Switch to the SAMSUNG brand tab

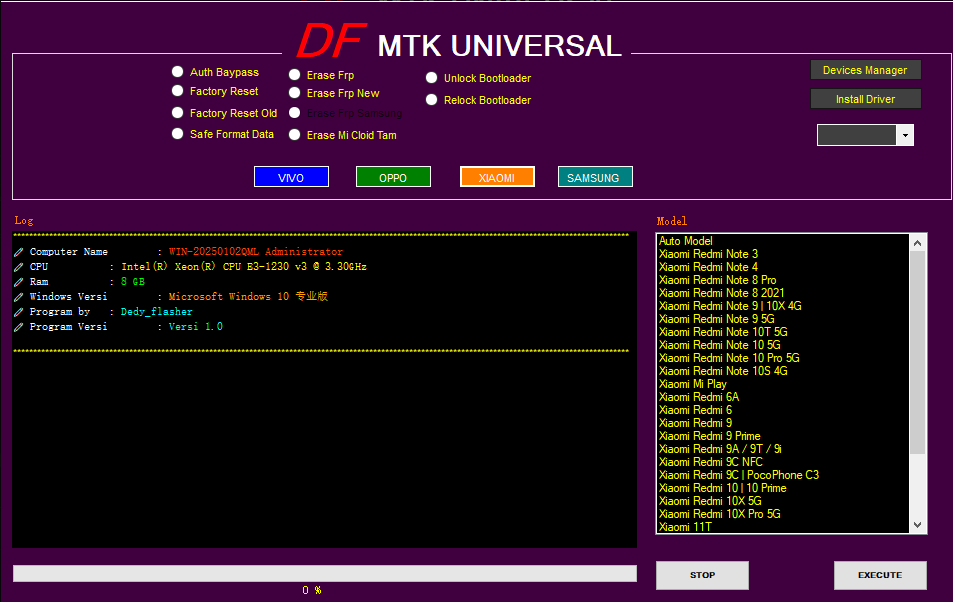click(x=595, y=177)
